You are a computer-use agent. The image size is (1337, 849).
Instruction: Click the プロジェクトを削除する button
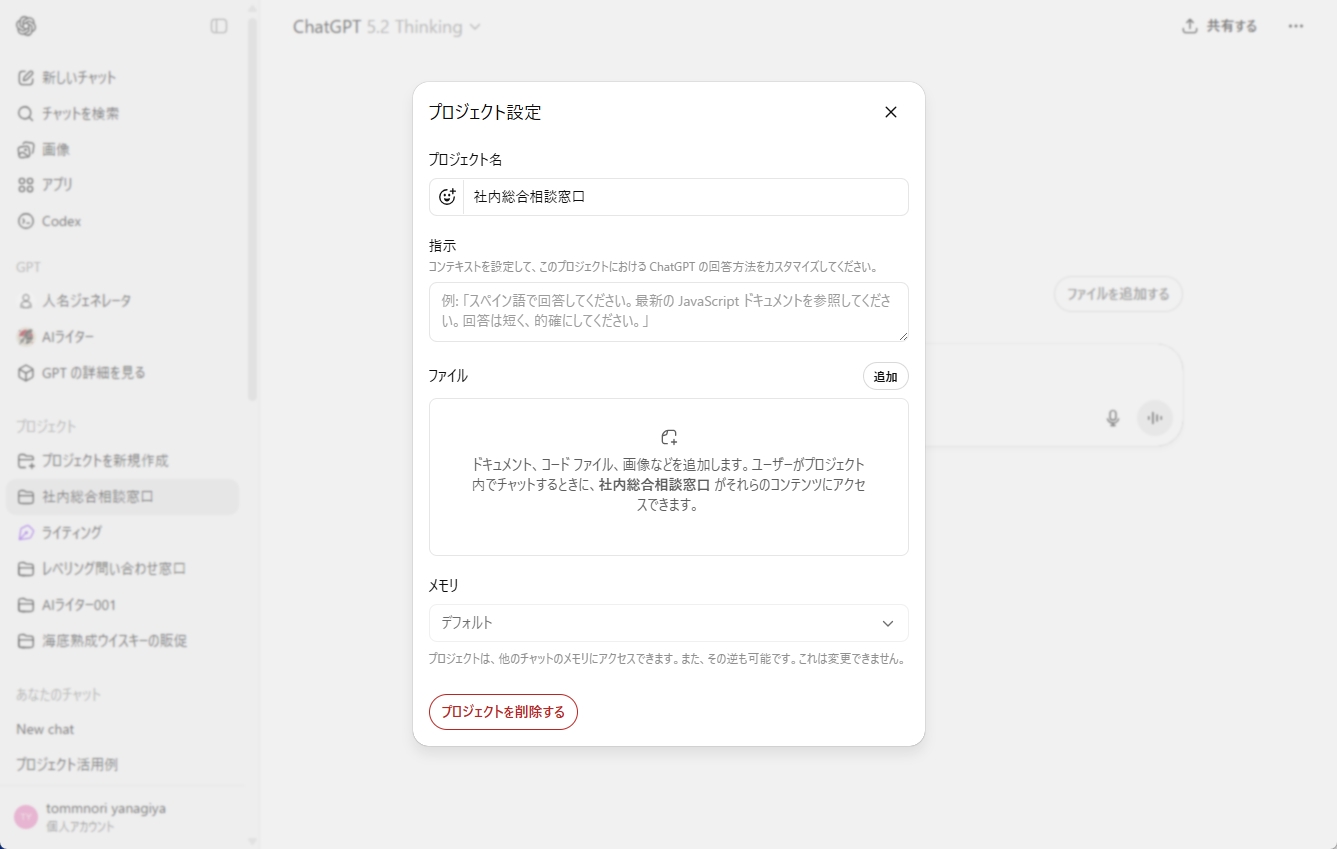pos(503,712)
